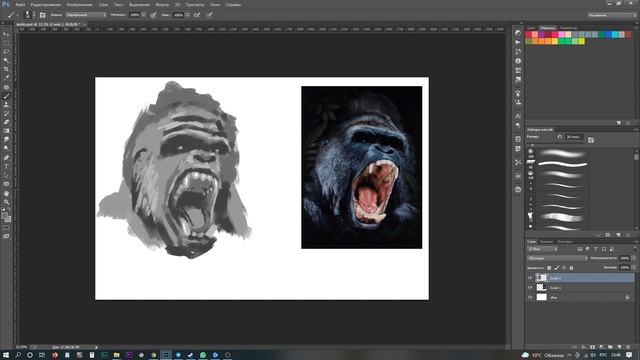Click the brush size input field

574,137
